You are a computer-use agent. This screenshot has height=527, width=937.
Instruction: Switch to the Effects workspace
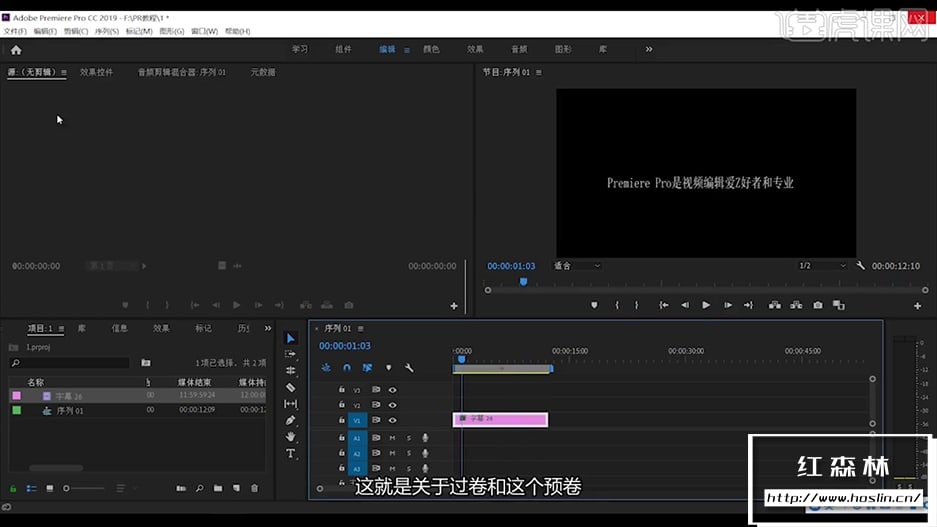point(475,50)
